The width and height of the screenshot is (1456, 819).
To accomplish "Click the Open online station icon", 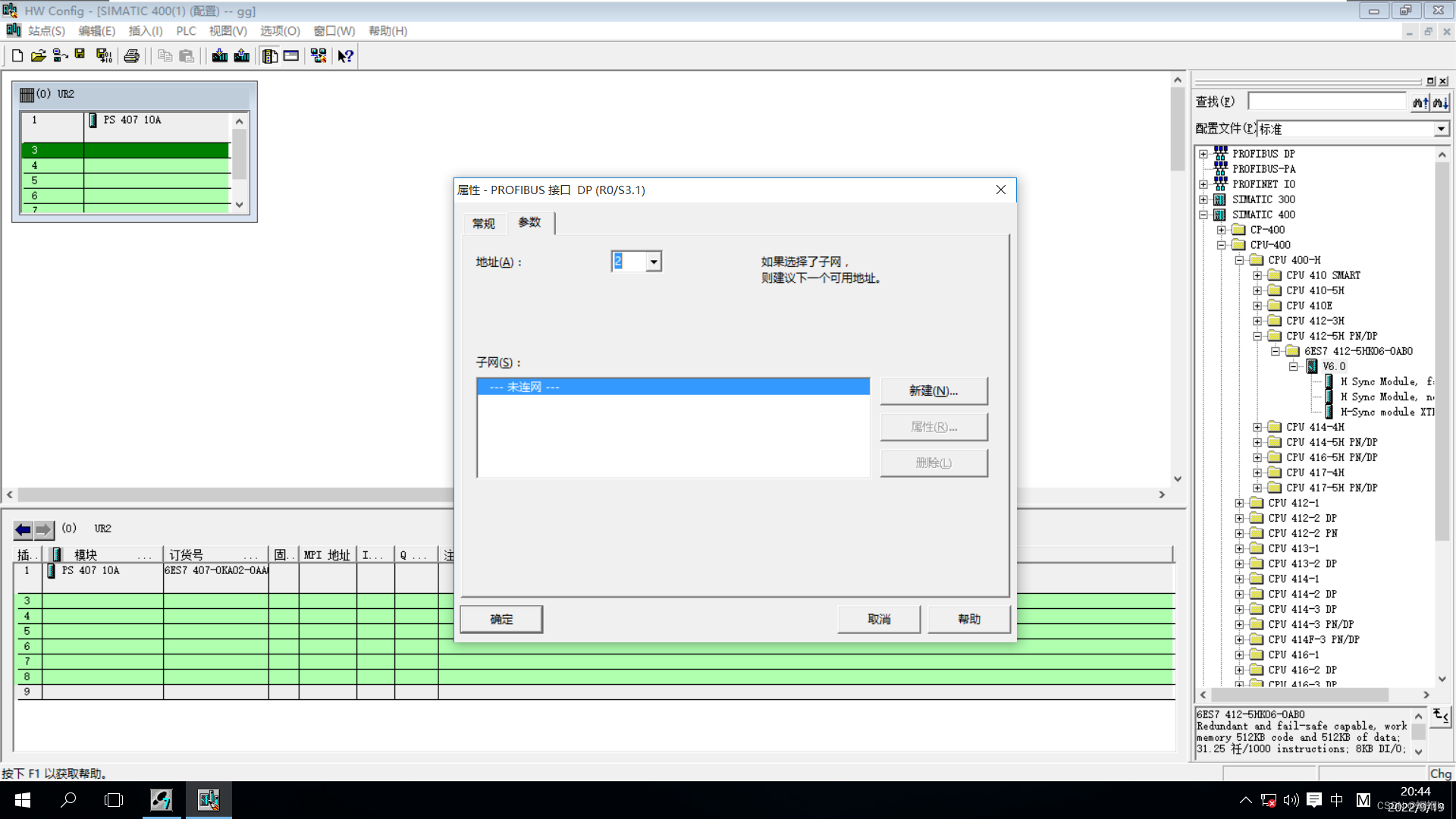I will coord(60,56).
